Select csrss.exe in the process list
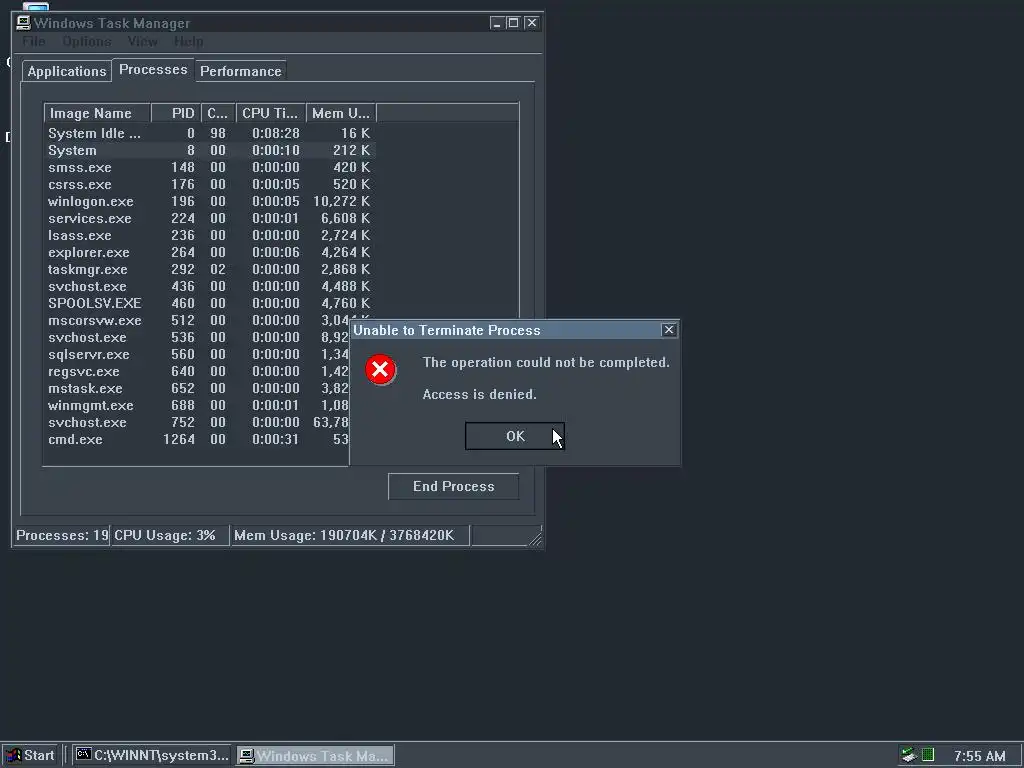 pyautogui.click(x=210, y=184)
